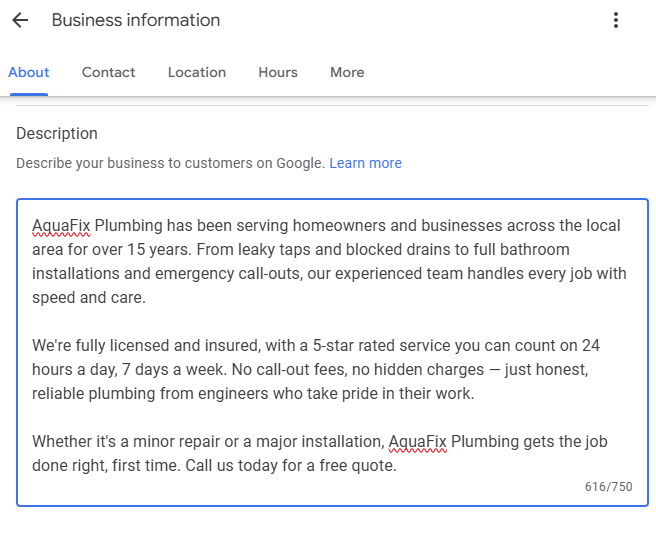Select the Hours tab

coord(278,72)
